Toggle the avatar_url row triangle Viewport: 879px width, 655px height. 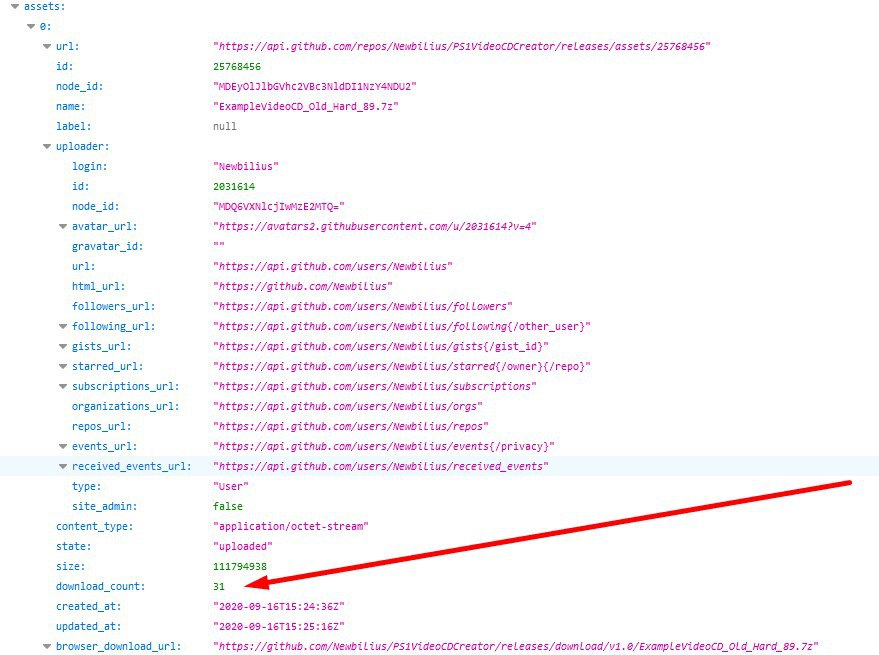(63, 227)
